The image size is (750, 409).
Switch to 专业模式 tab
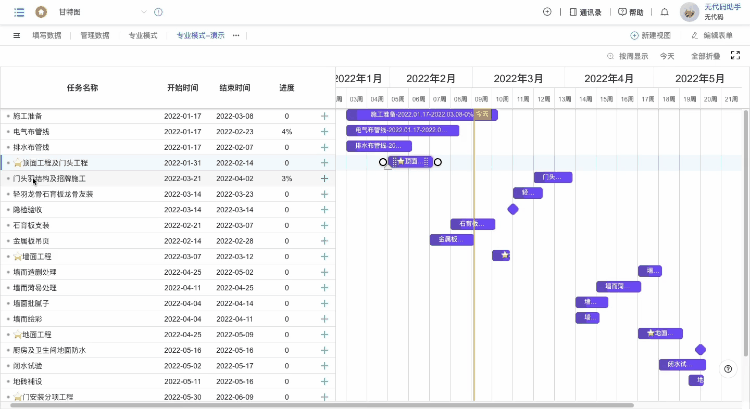click(143, 35)
